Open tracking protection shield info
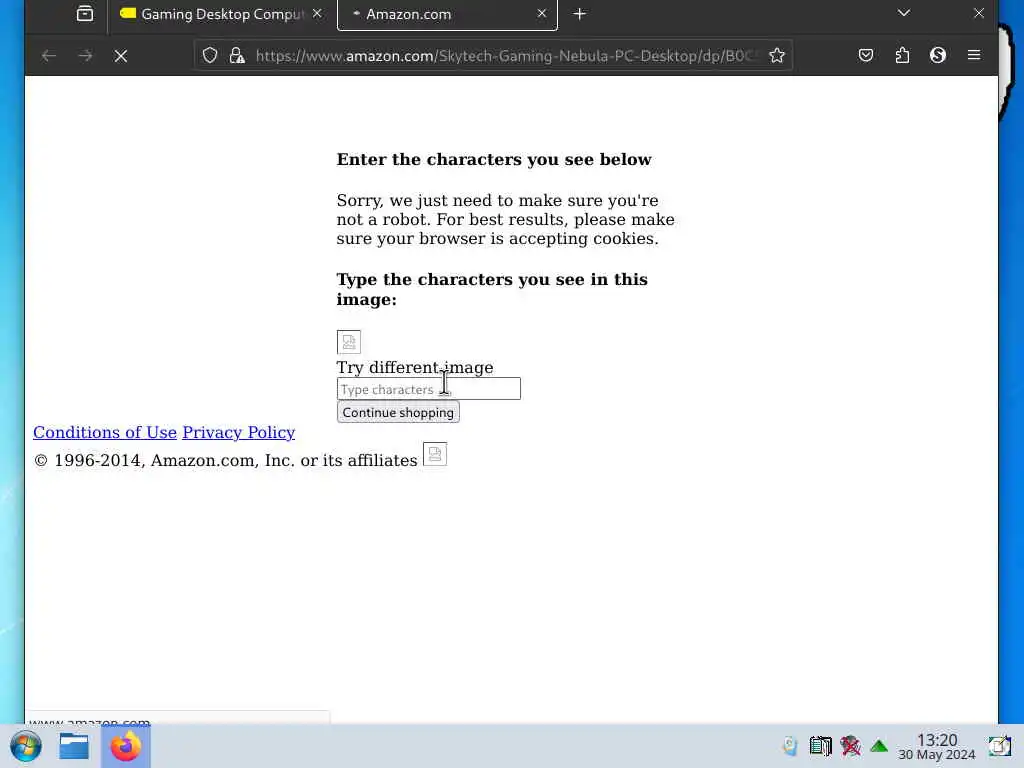The image size is (1024, 768). 210,56
